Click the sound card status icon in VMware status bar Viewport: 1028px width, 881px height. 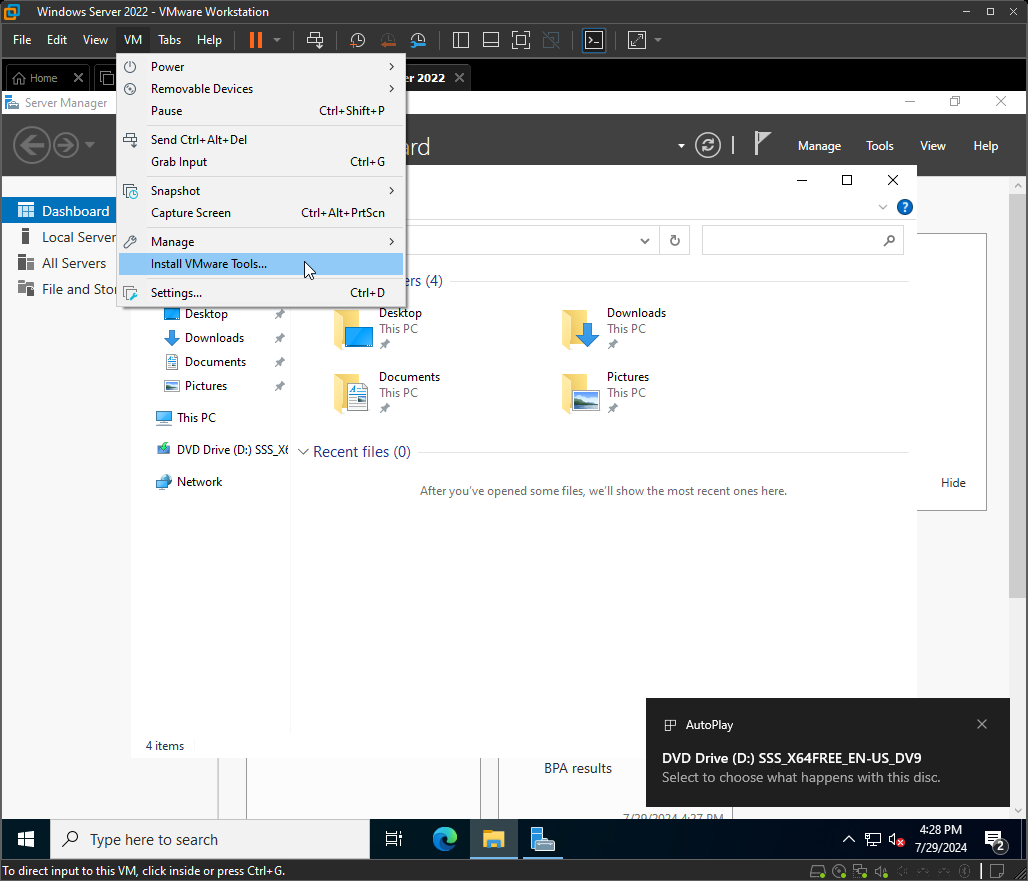(881, 871)
